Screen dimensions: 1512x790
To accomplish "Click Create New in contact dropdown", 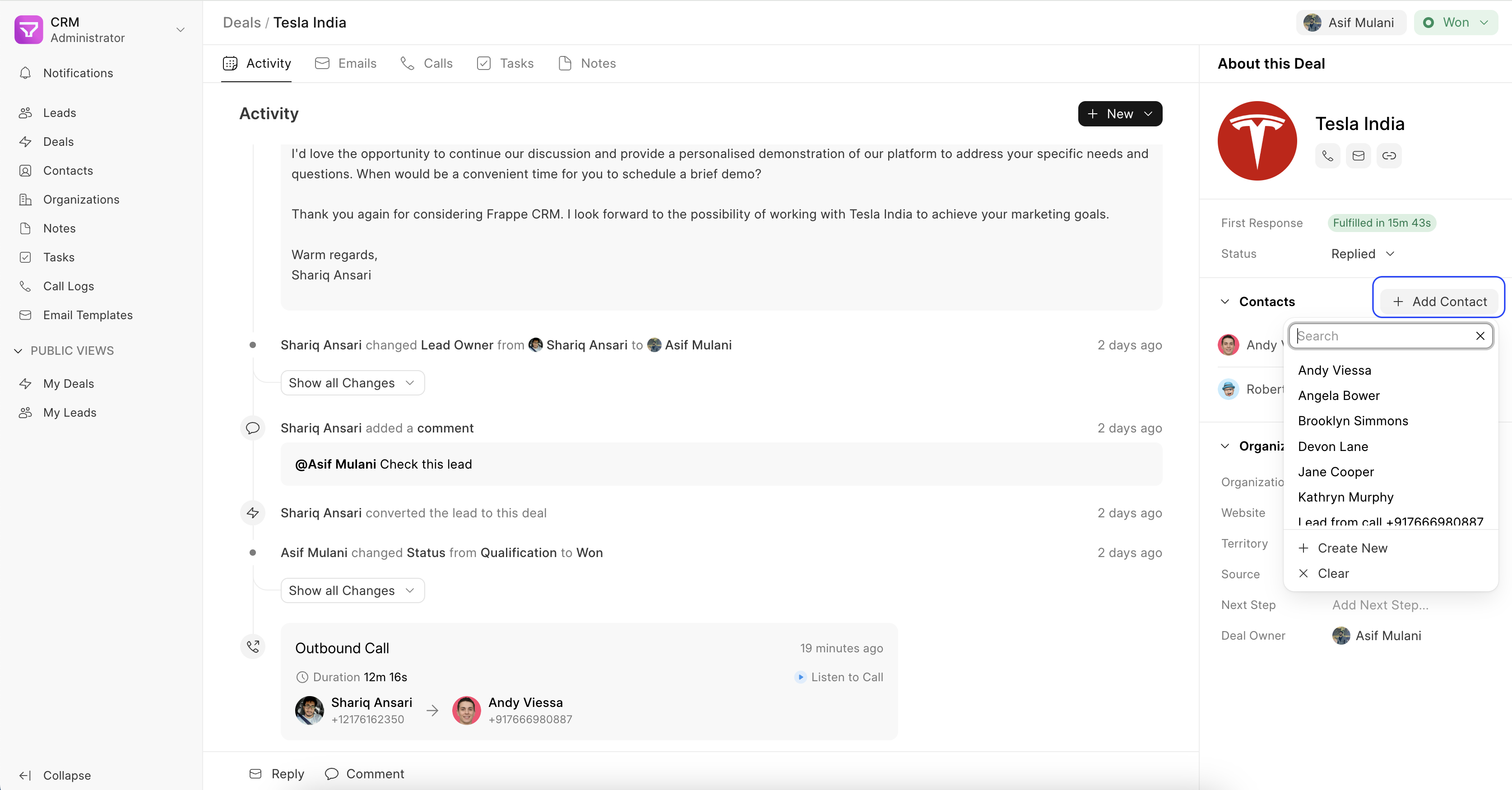I will point(1352,548).
